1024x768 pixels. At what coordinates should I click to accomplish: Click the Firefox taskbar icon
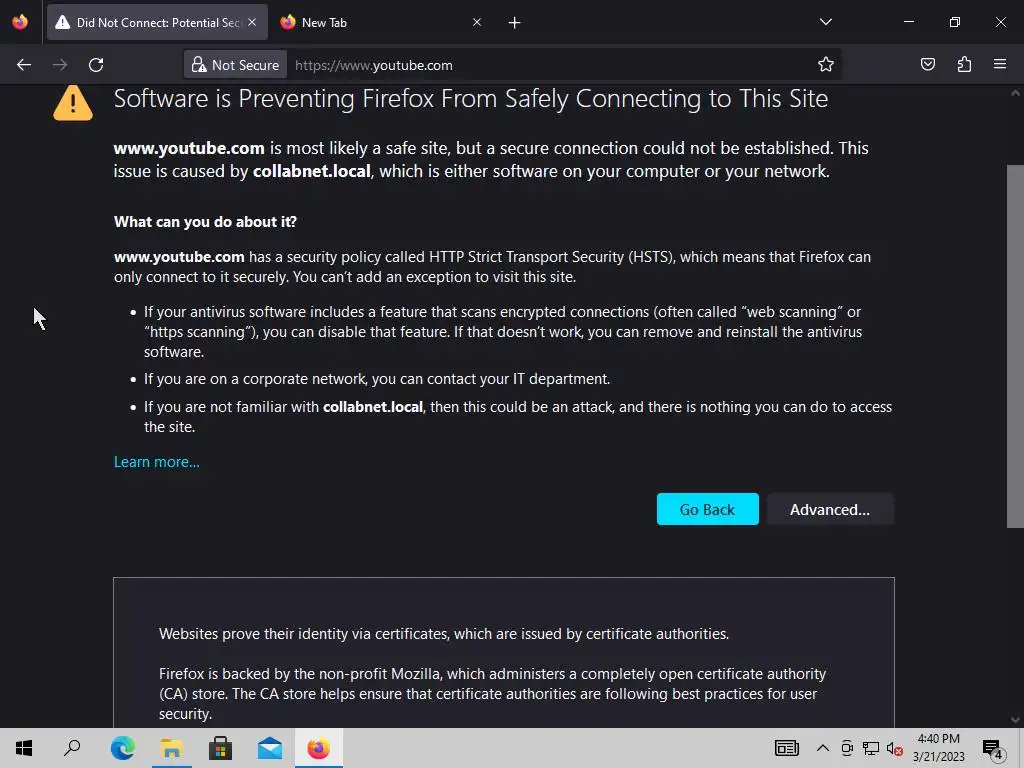(319, 748)
